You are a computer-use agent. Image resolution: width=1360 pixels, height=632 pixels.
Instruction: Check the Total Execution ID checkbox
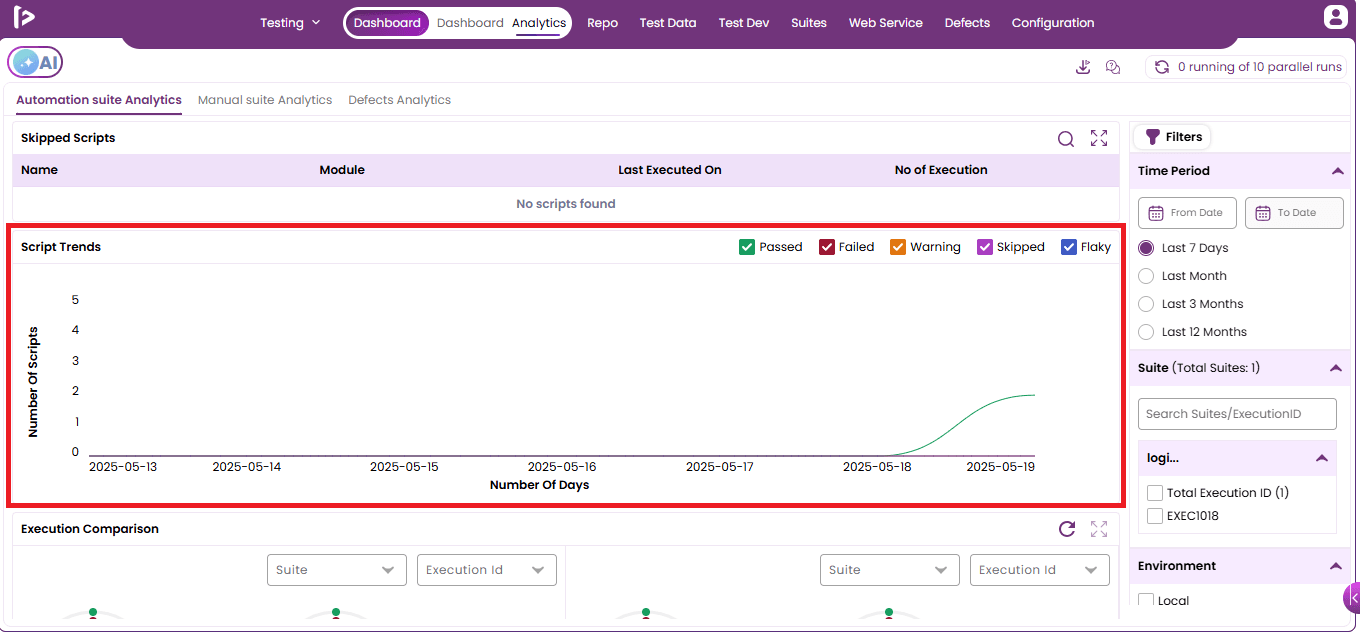click(x=1155, y=493)
